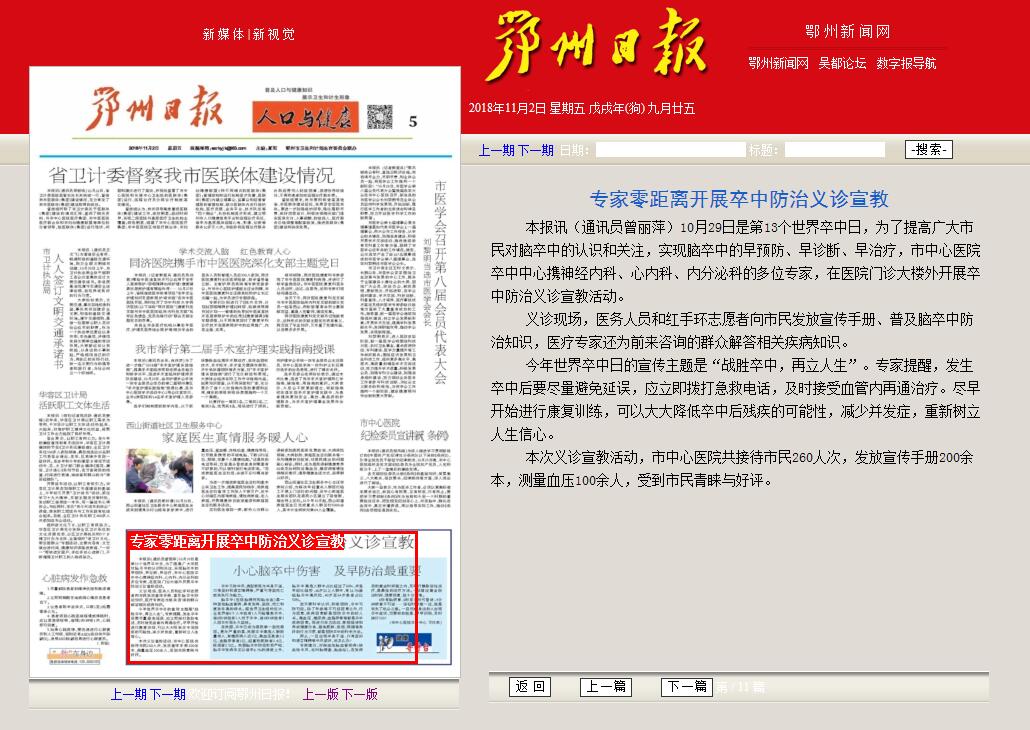Click the date text 2018年11月2日 星期五

click(x=526, y=108)
